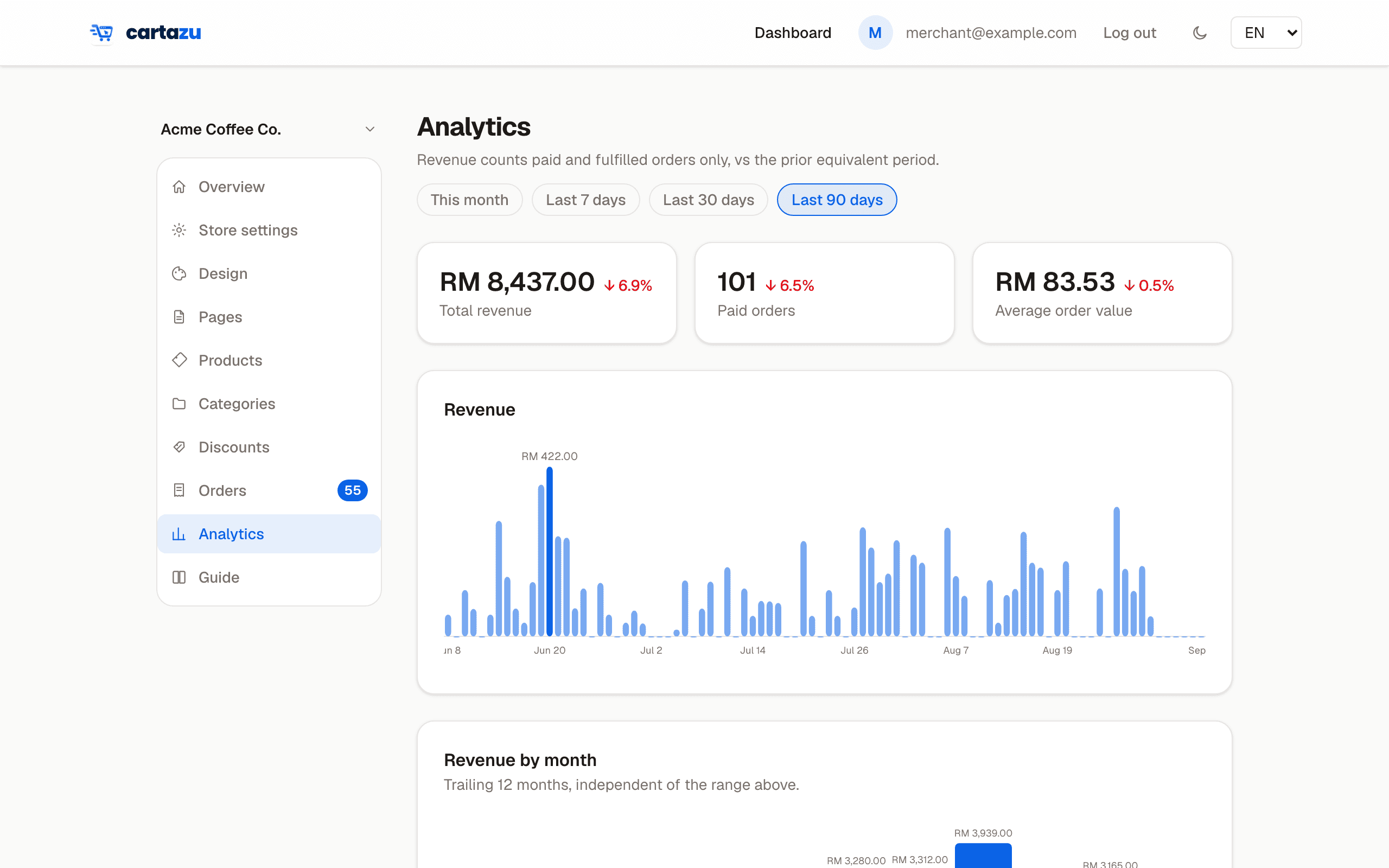Click the merchant@example.com account email

(991, 33)
